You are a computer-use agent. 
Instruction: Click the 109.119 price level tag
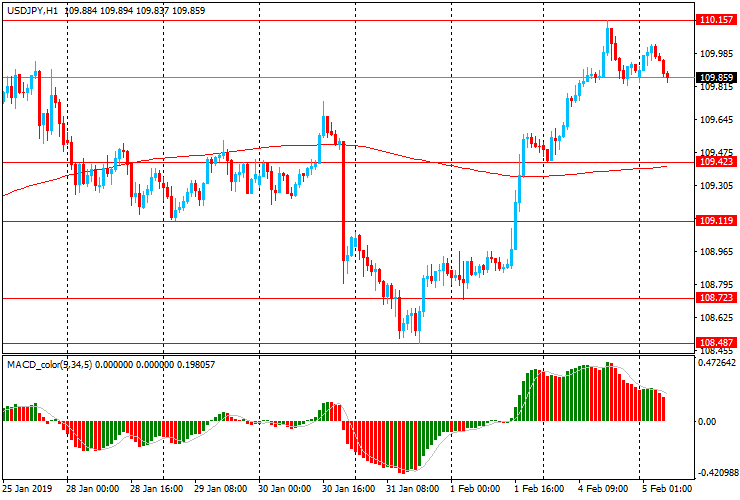pyautogui.click(x=716, y=220)
